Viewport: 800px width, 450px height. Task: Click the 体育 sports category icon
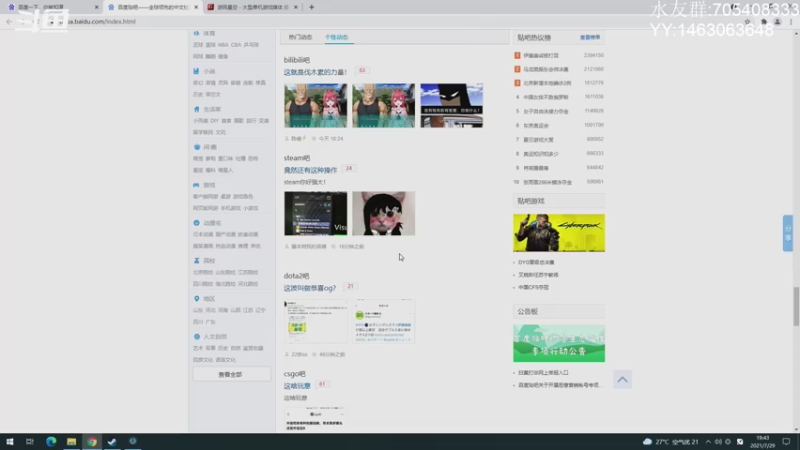click(x=196, y=33)
